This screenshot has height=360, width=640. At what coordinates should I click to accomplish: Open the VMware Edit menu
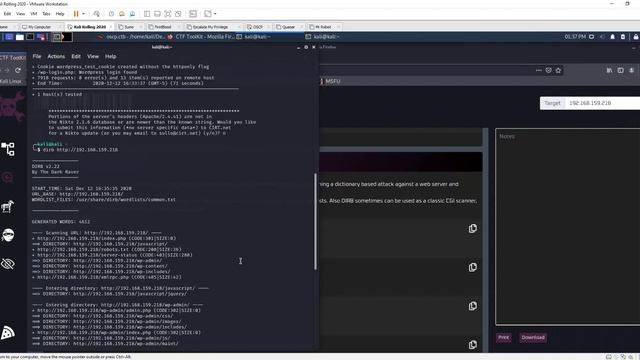point(7,14)
